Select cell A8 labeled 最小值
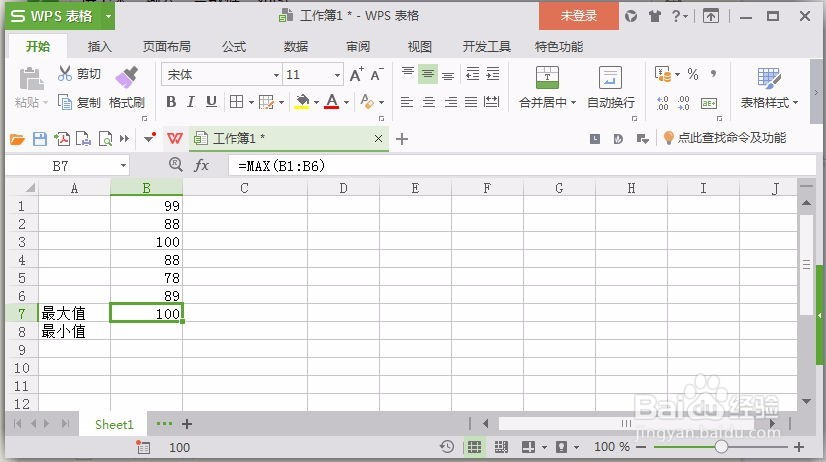826x462 pixels. click(74, 331)
